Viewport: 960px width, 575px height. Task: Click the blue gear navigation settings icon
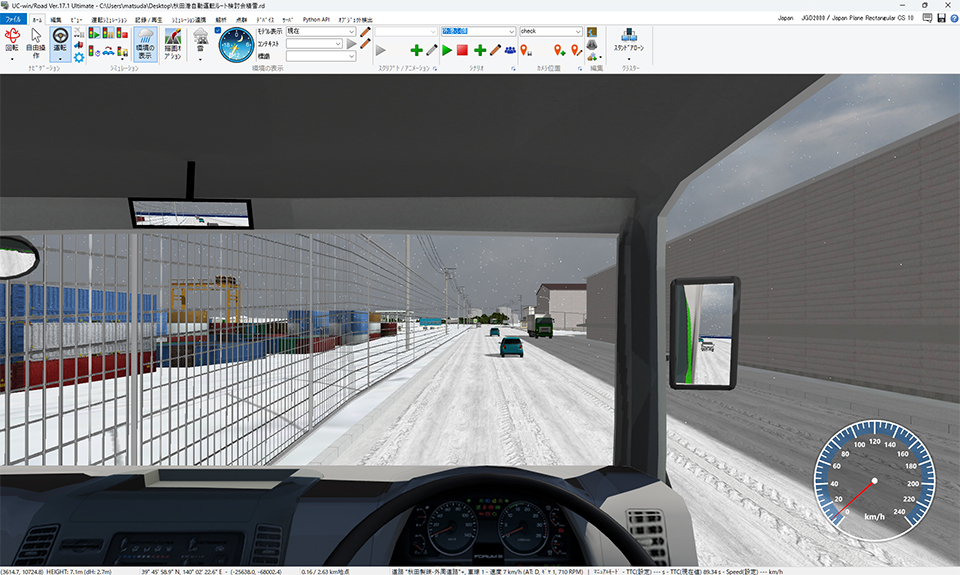tap(79, 58)
